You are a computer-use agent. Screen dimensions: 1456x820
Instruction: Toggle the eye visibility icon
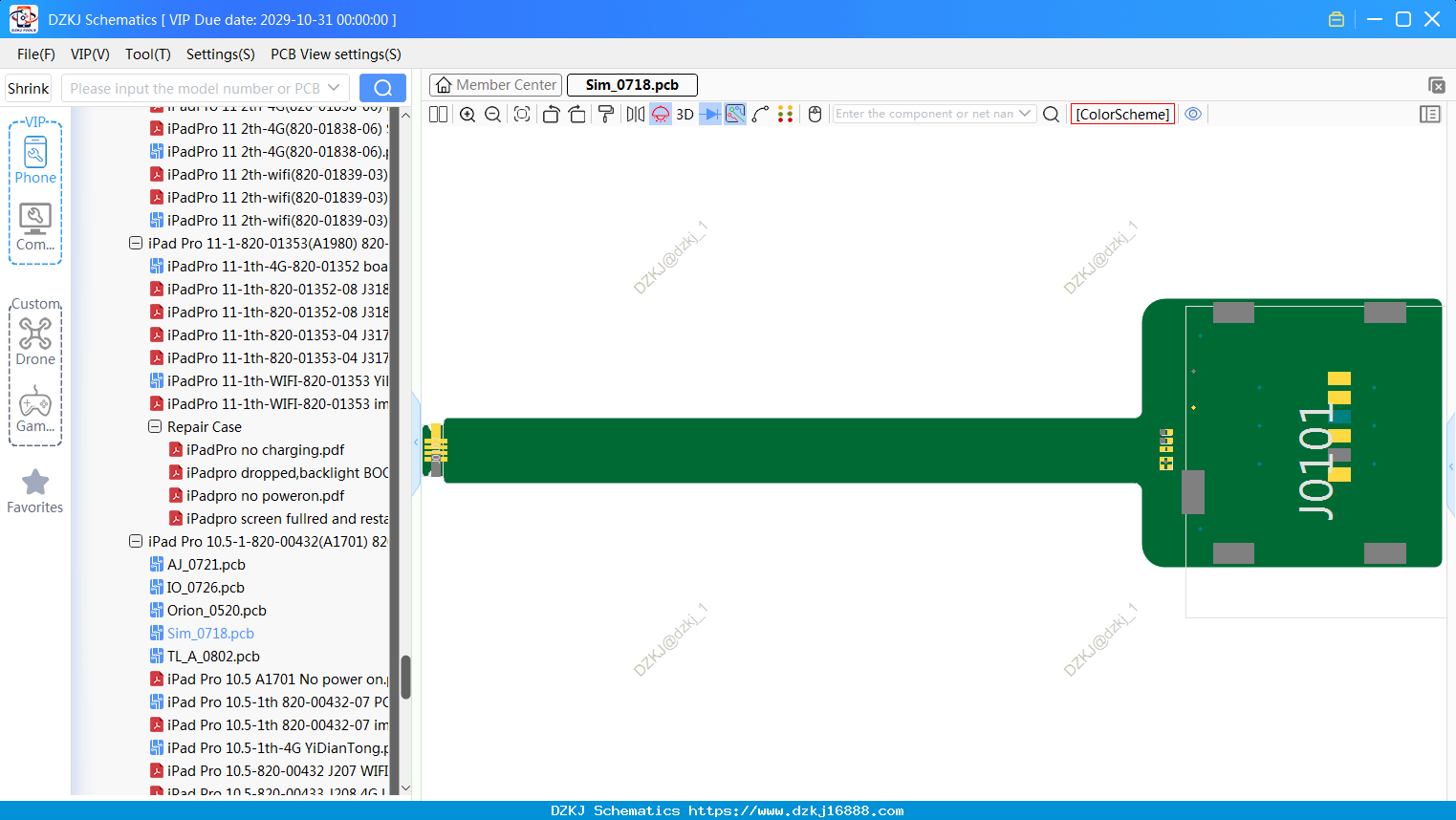pyautogui.click(x=1193, y=114)
